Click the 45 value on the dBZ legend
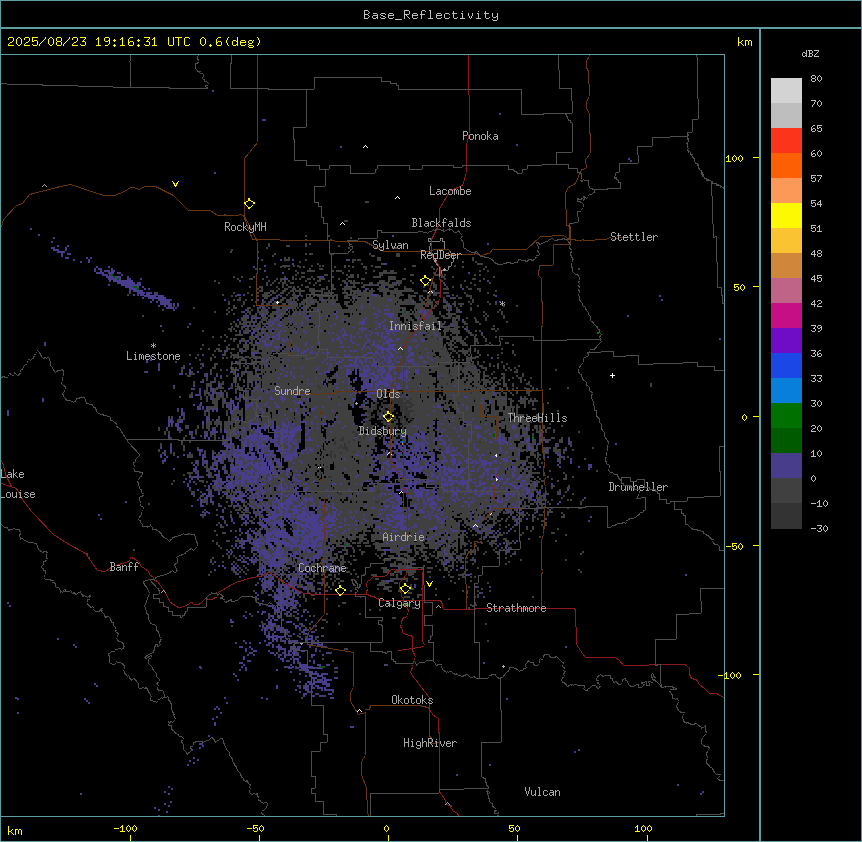The height and width of the screenshot is (842, 862). 816,279
